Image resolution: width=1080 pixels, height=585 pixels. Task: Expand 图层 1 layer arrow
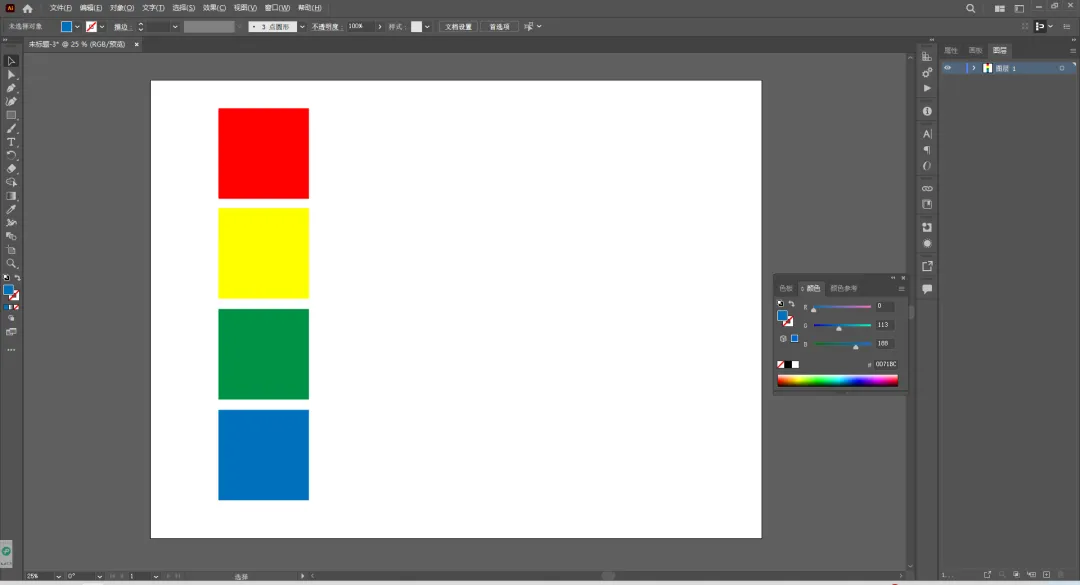coord(973,68)
